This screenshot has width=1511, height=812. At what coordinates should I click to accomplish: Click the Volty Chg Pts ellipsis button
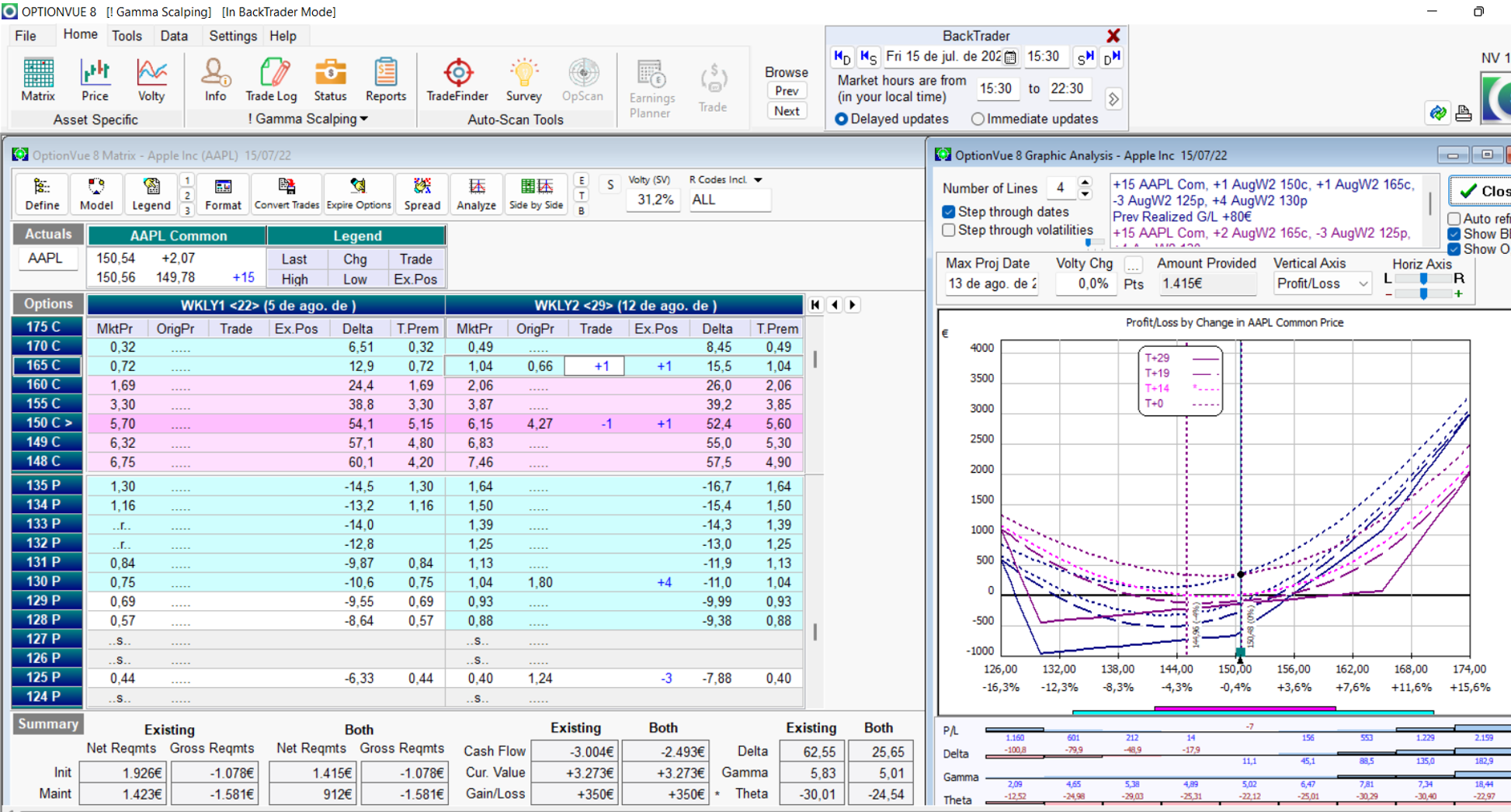[x=1133, y=264]
